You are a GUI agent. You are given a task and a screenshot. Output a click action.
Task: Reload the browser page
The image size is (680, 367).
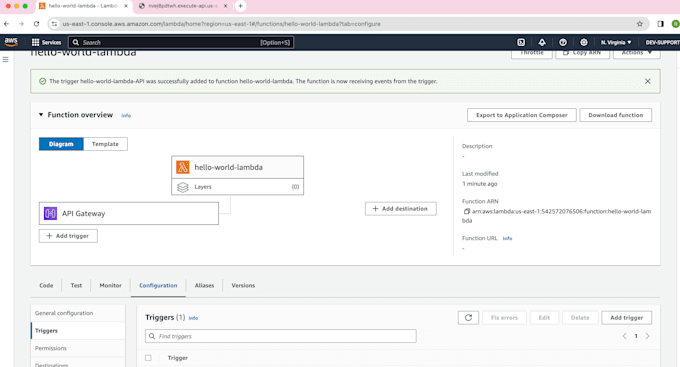[x=36, y=24]
